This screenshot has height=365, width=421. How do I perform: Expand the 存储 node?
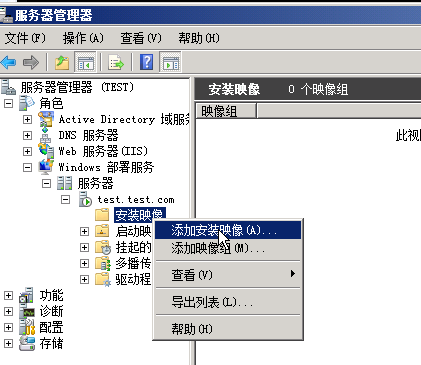[x=8, y=343]
